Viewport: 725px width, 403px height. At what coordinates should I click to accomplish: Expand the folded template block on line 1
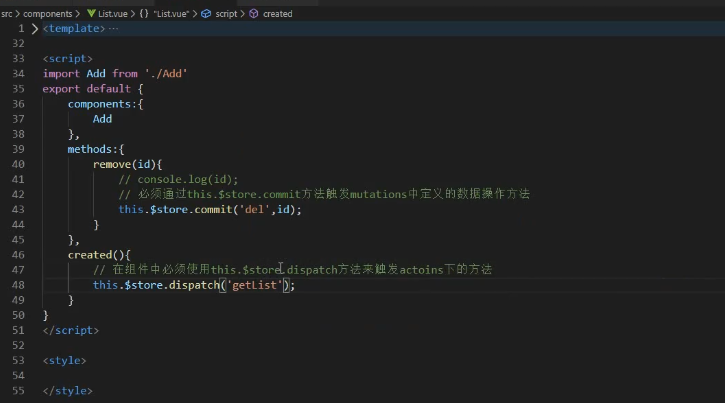pos(35,29)
